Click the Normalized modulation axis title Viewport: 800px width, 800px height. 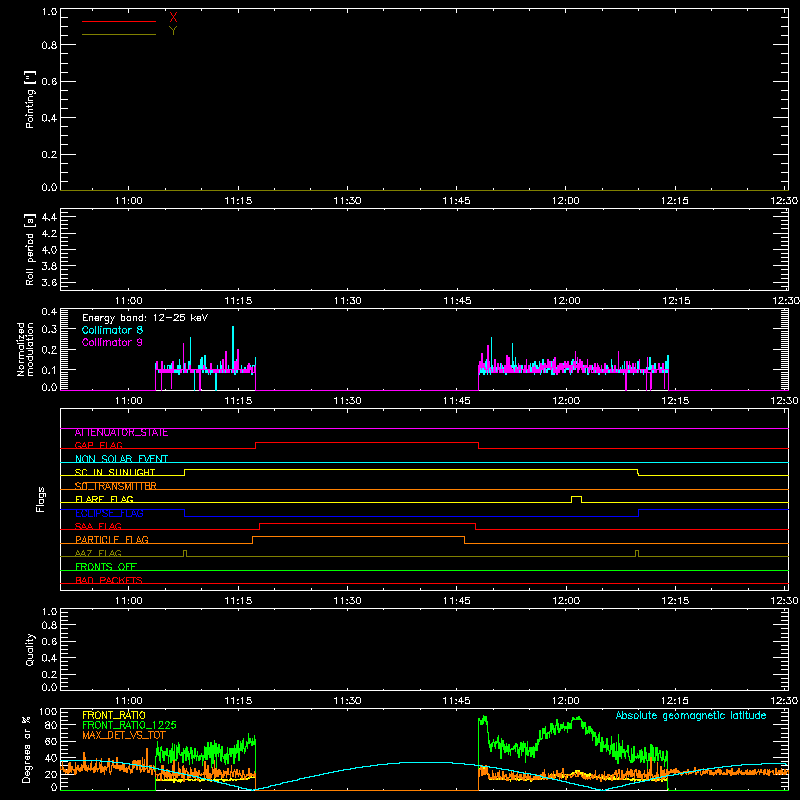25,349
